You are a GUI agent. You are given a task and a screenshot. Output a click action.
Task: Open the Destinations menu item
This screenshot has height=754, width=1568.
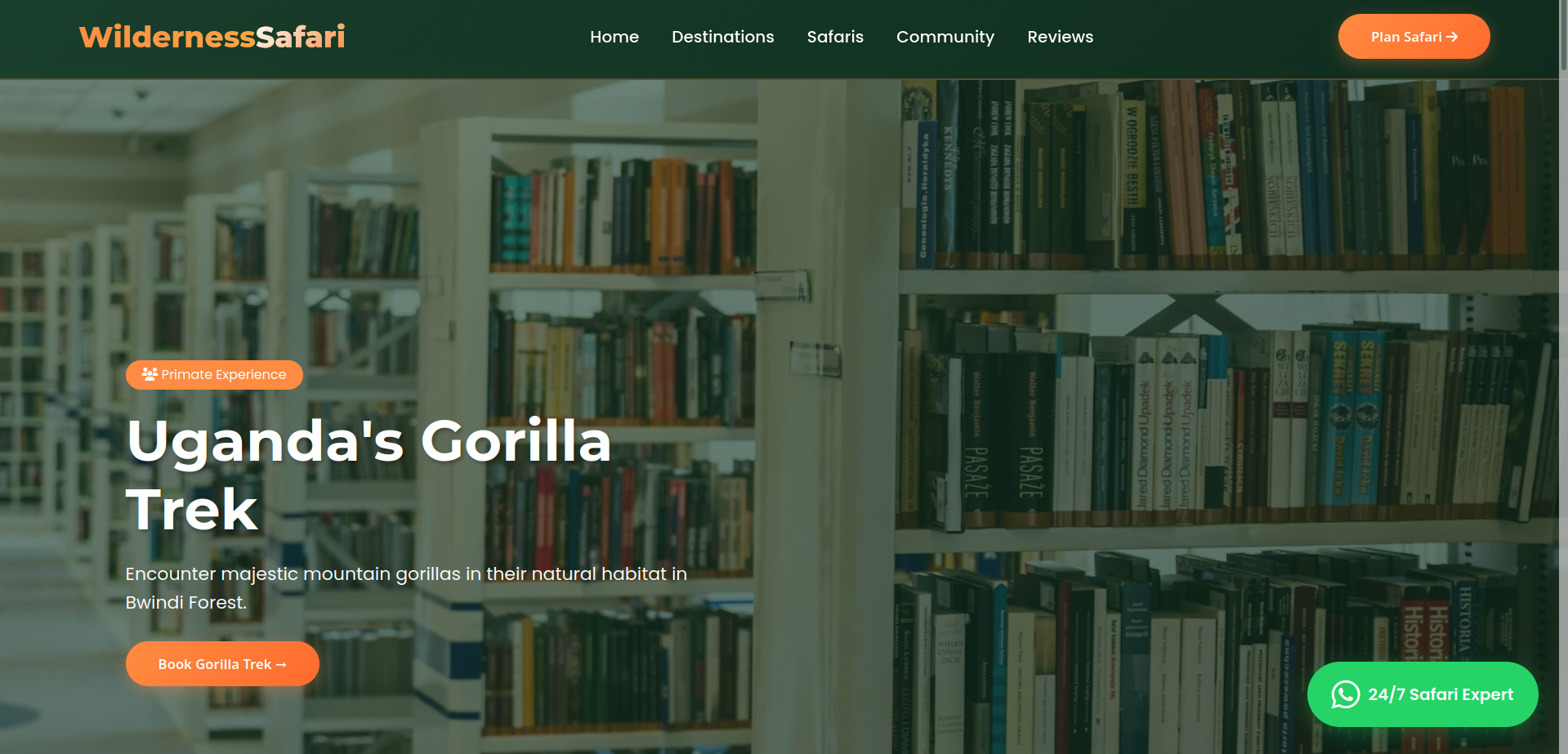click(723, 37)
